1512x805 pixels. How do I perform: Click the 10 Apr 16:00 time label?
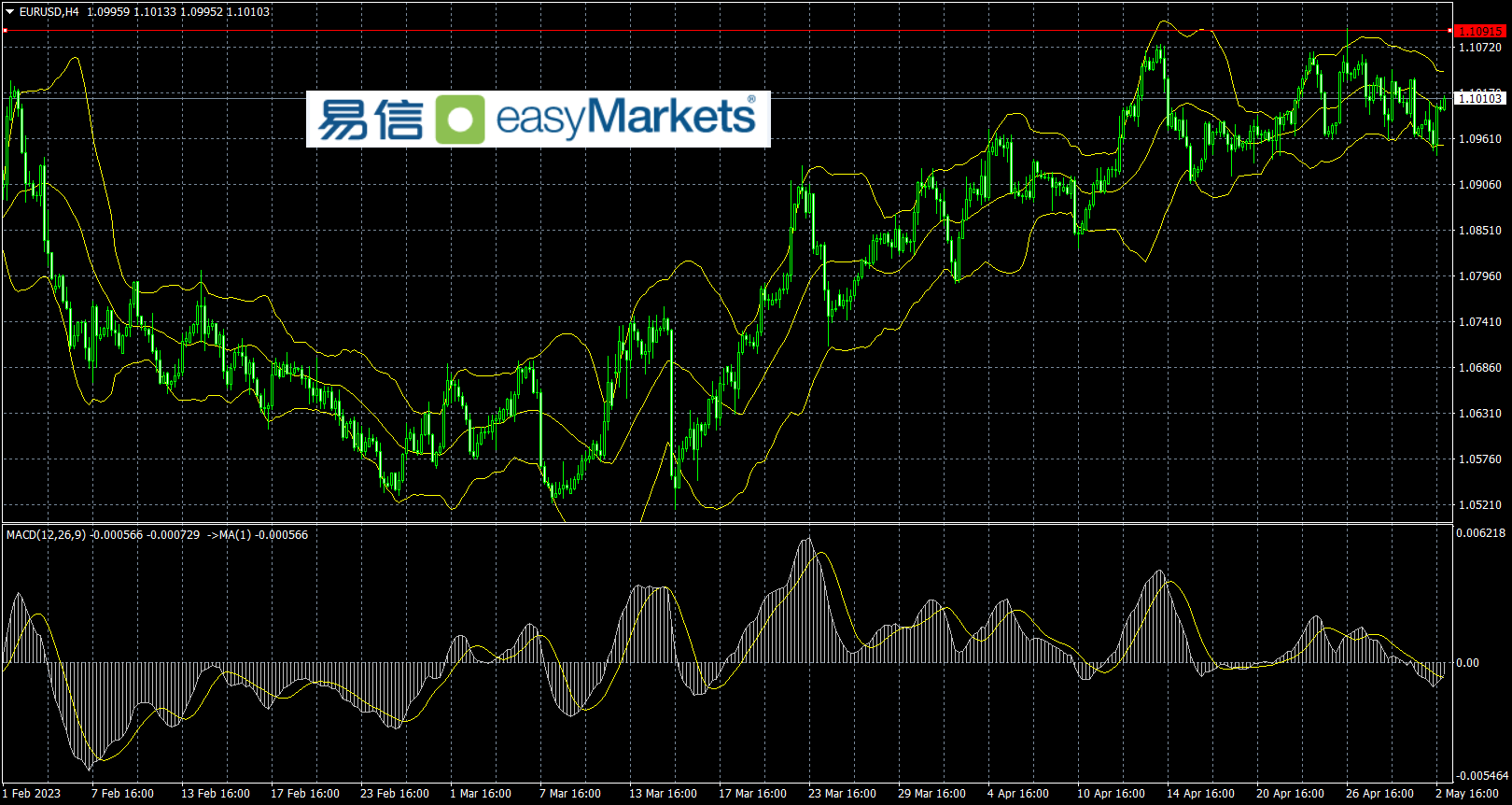1111,794
